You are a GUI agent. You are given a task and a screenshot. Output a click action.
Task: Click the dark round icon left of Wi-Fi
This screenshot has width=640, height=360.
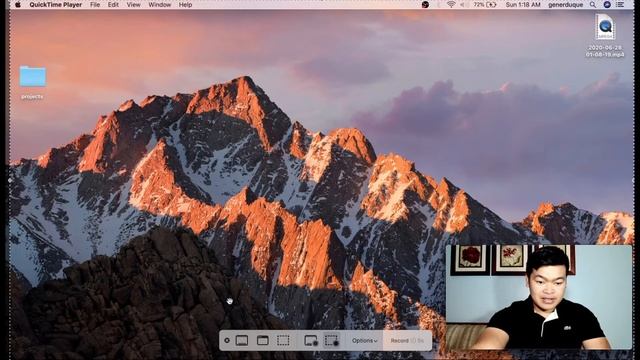[425, 5]
